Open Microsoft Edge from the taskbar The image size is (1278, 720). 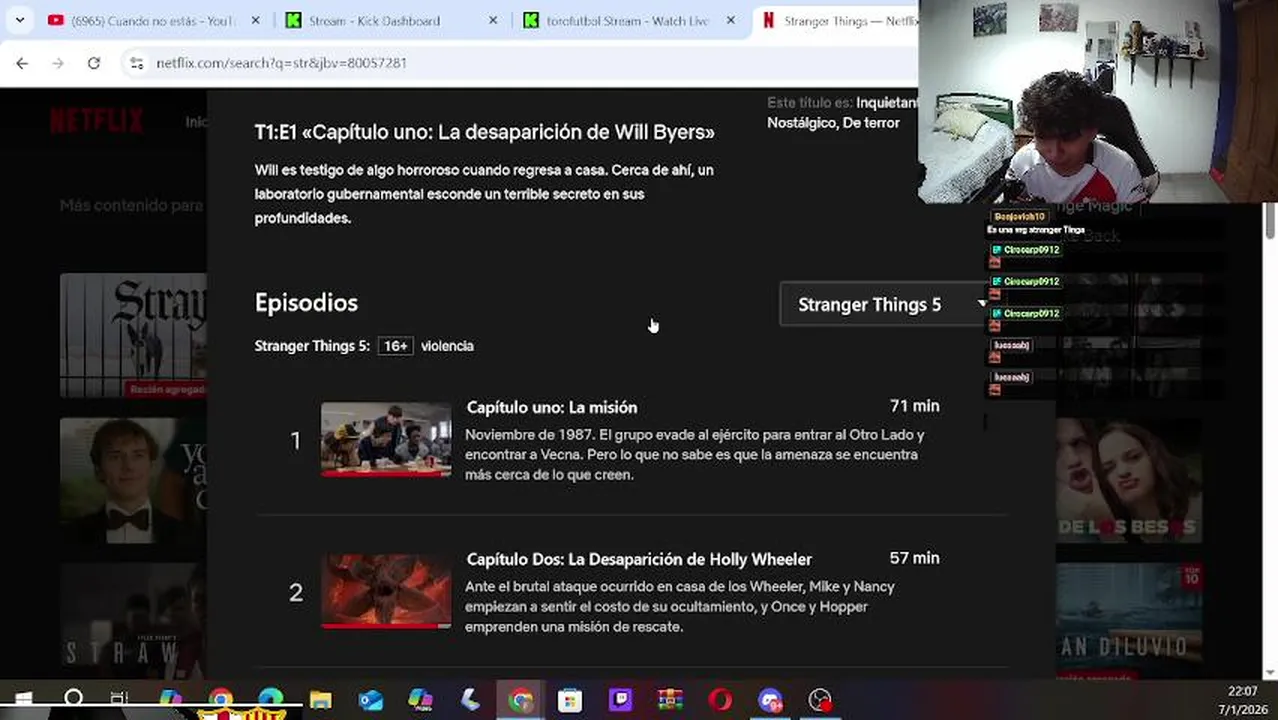point(270,699)
